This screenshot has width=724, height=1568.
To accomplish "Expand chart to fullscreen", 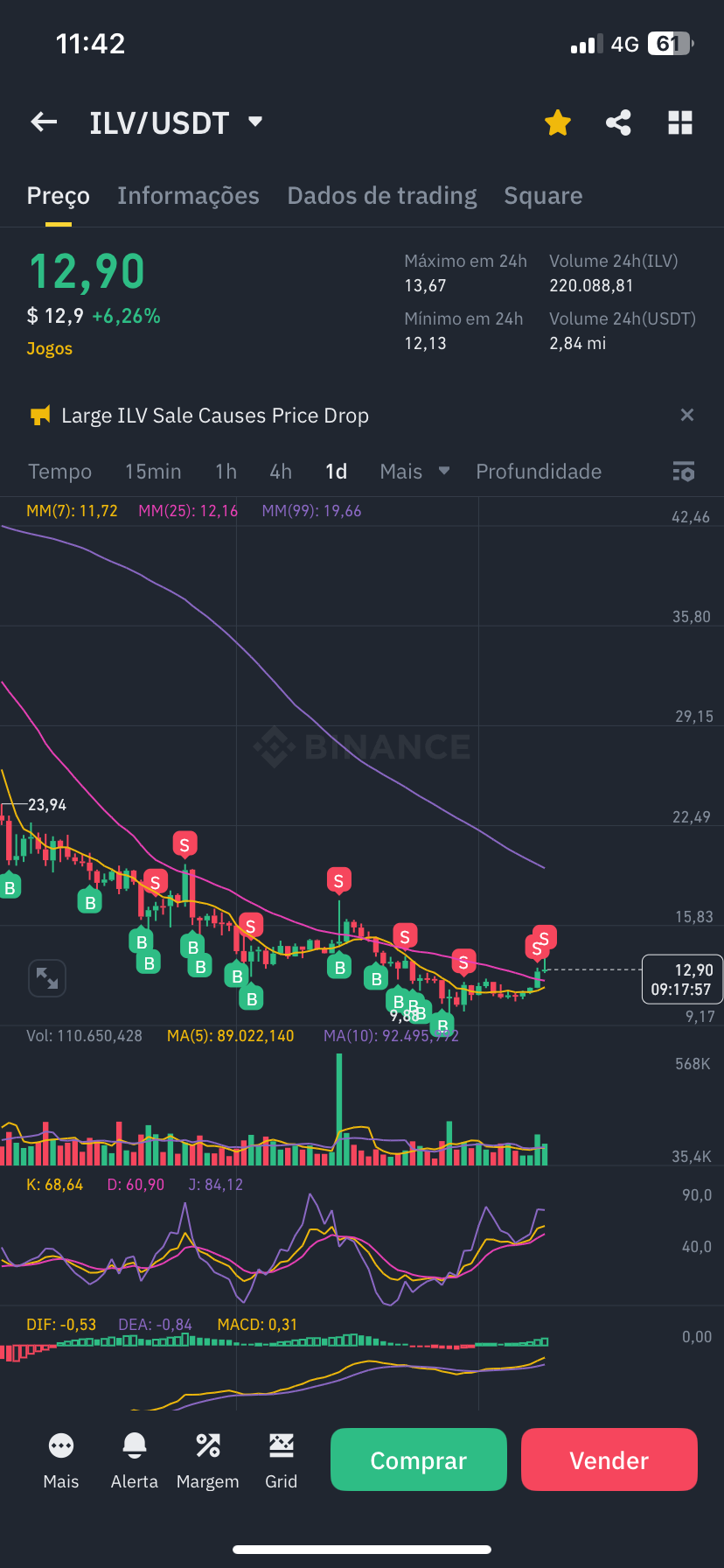I will (47, 978).
